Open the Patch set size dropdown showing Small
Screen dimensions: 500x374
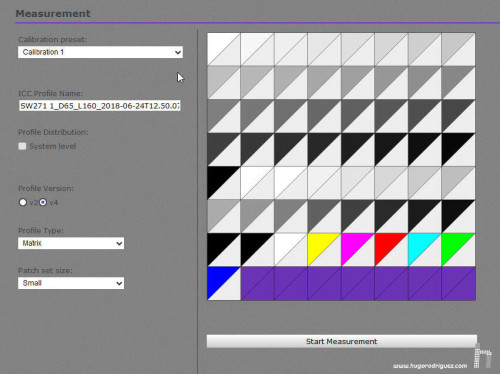coord(71,283)
